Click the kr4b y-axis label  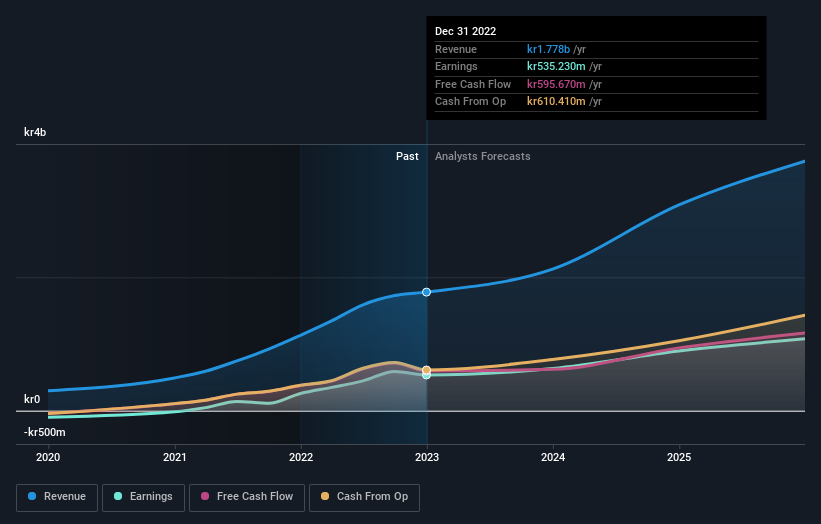tap(35, 132)
